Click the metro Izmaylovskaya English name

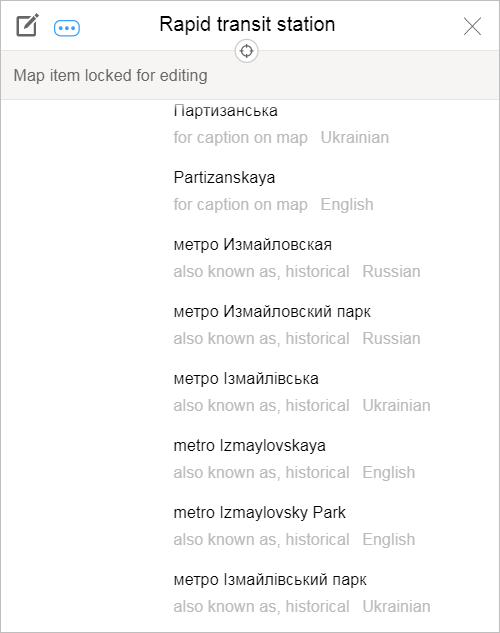[249, 446]
